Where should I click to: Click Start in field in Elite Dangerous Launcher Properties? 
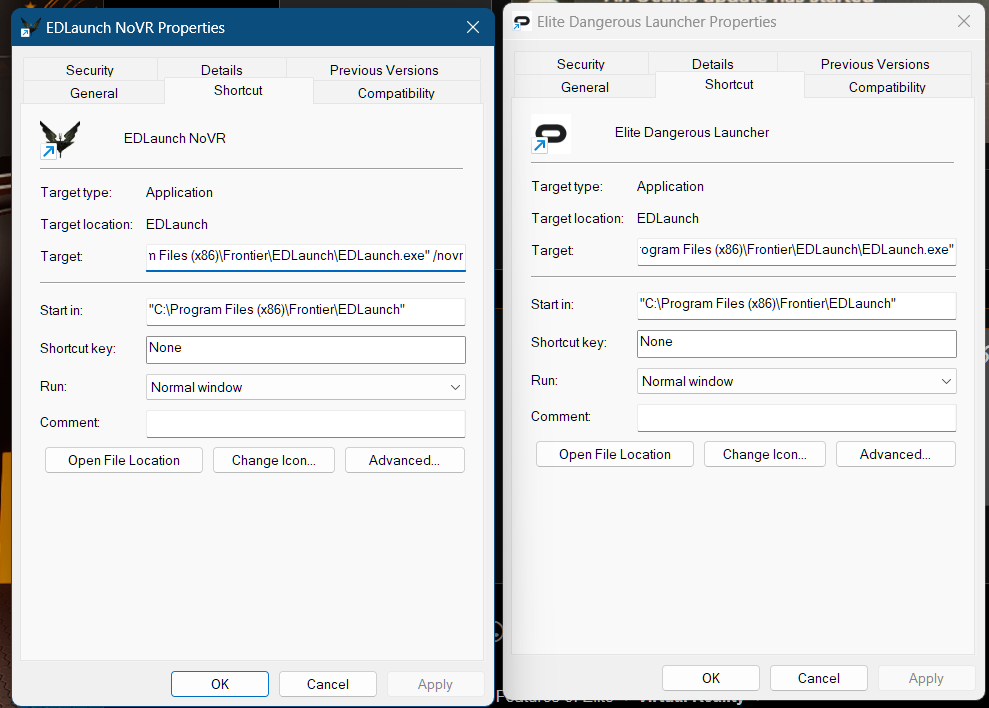797,305
